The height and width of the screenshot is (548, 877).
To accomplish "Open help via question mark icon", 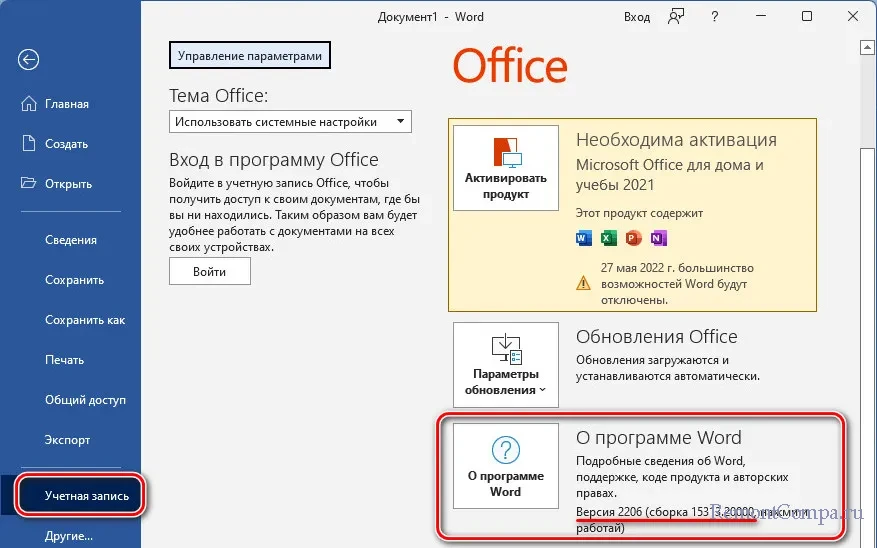I will (714, 16).
